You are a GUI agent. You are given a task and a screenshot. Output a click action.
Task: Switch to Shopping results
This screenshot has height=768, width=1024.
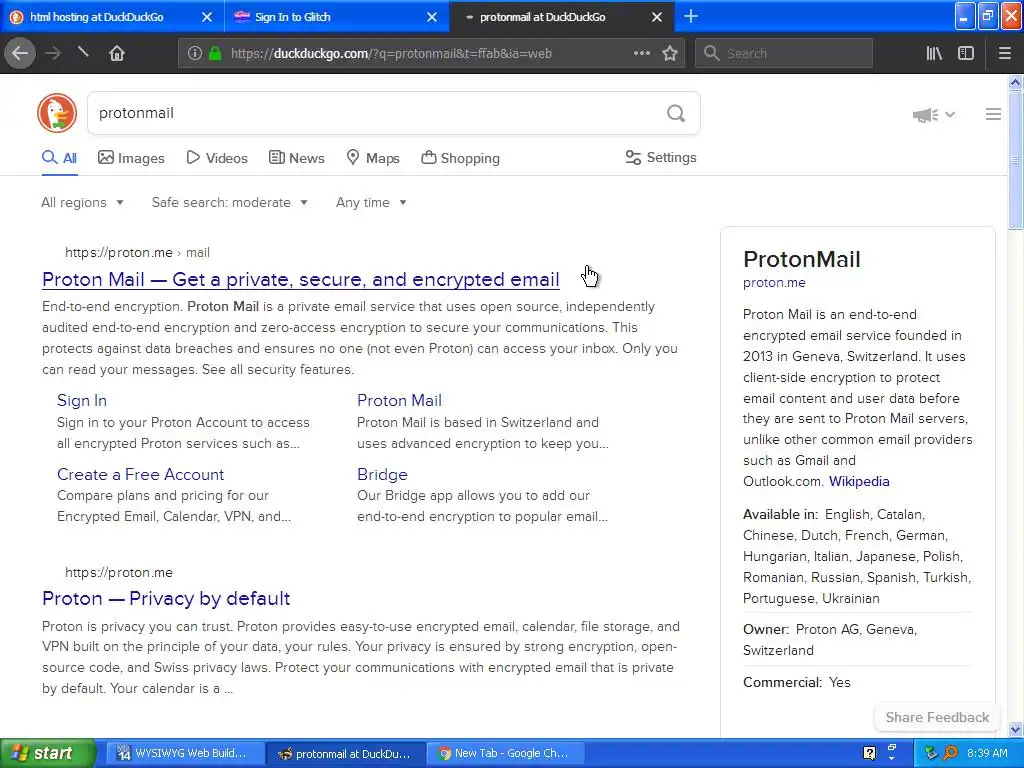tap(460, 158)
